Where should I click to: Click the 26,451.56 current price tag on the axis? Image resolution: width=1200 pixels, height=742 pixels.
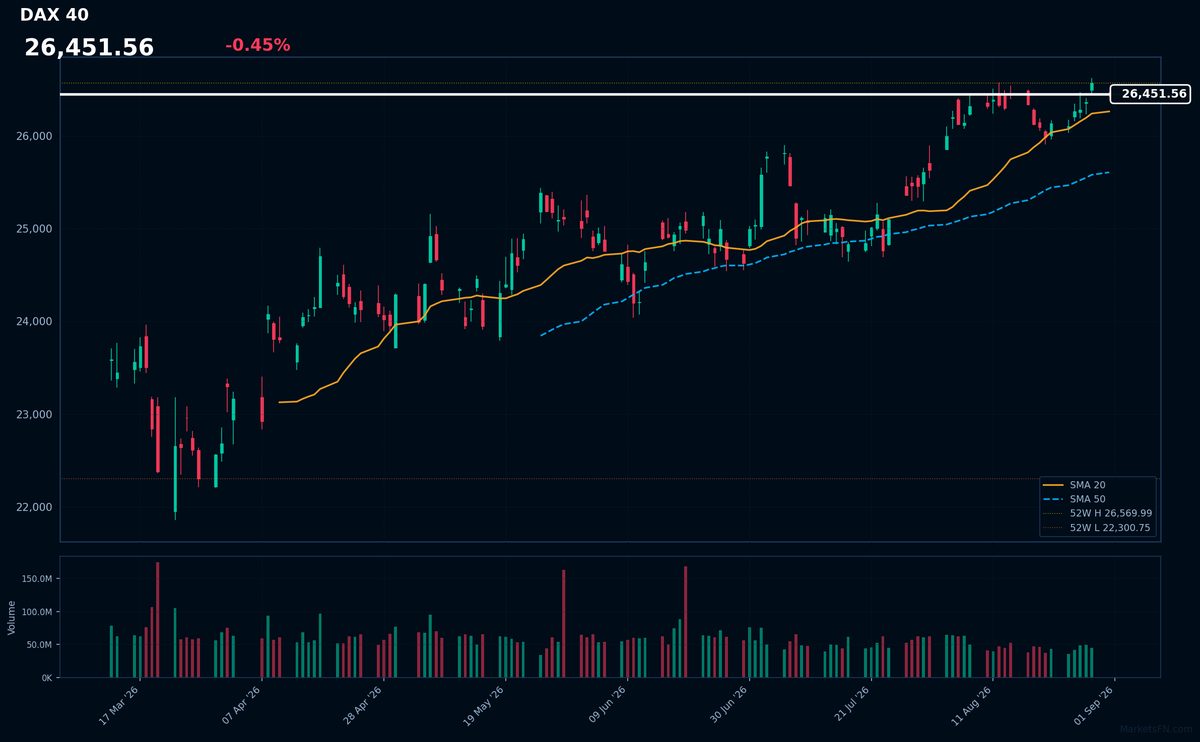pyautogui.click(x=1150, y=94)
